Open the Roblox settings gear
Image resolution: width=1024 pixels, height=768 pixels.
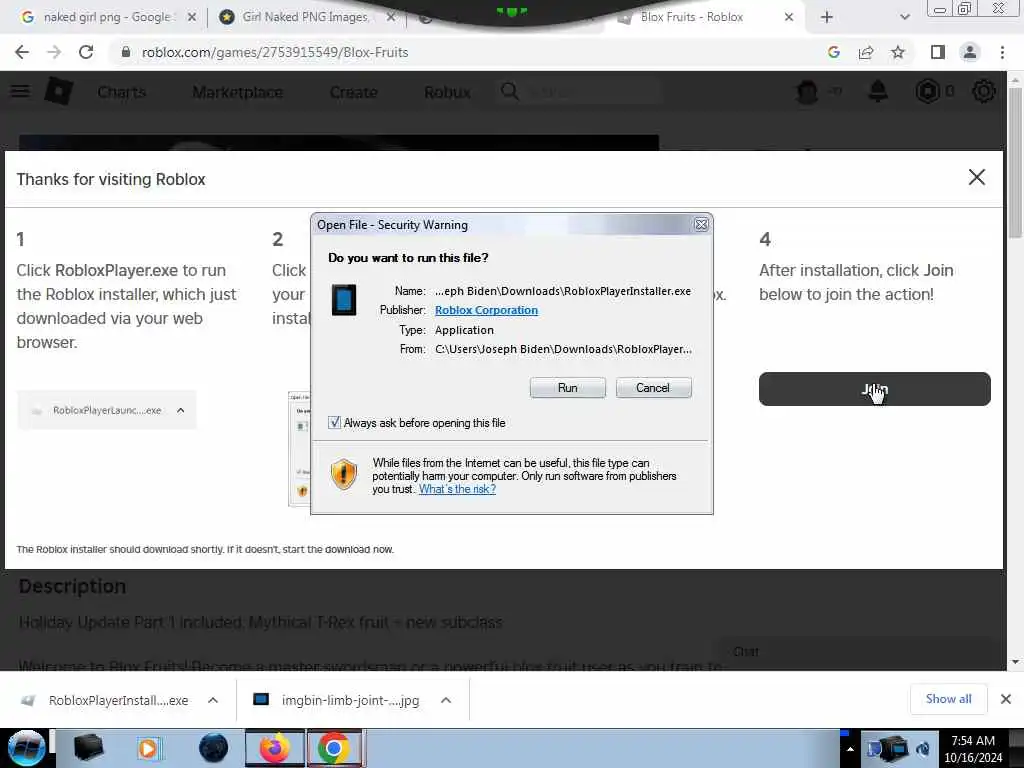(984, 91)
